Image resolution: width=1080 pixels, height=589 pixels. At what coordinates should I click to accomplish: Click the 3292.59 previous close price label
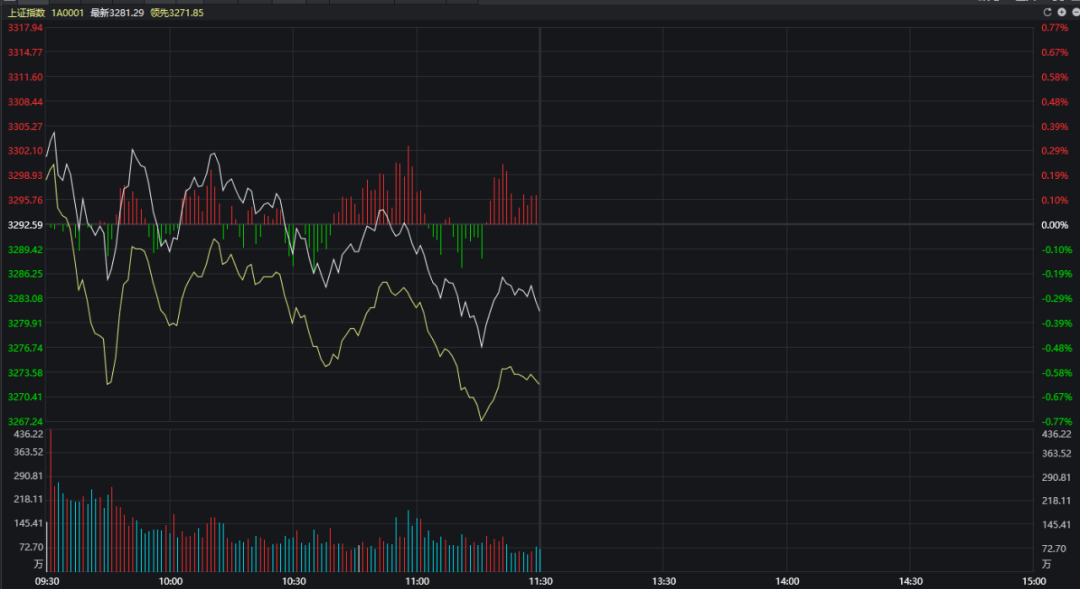coord(25,225)
